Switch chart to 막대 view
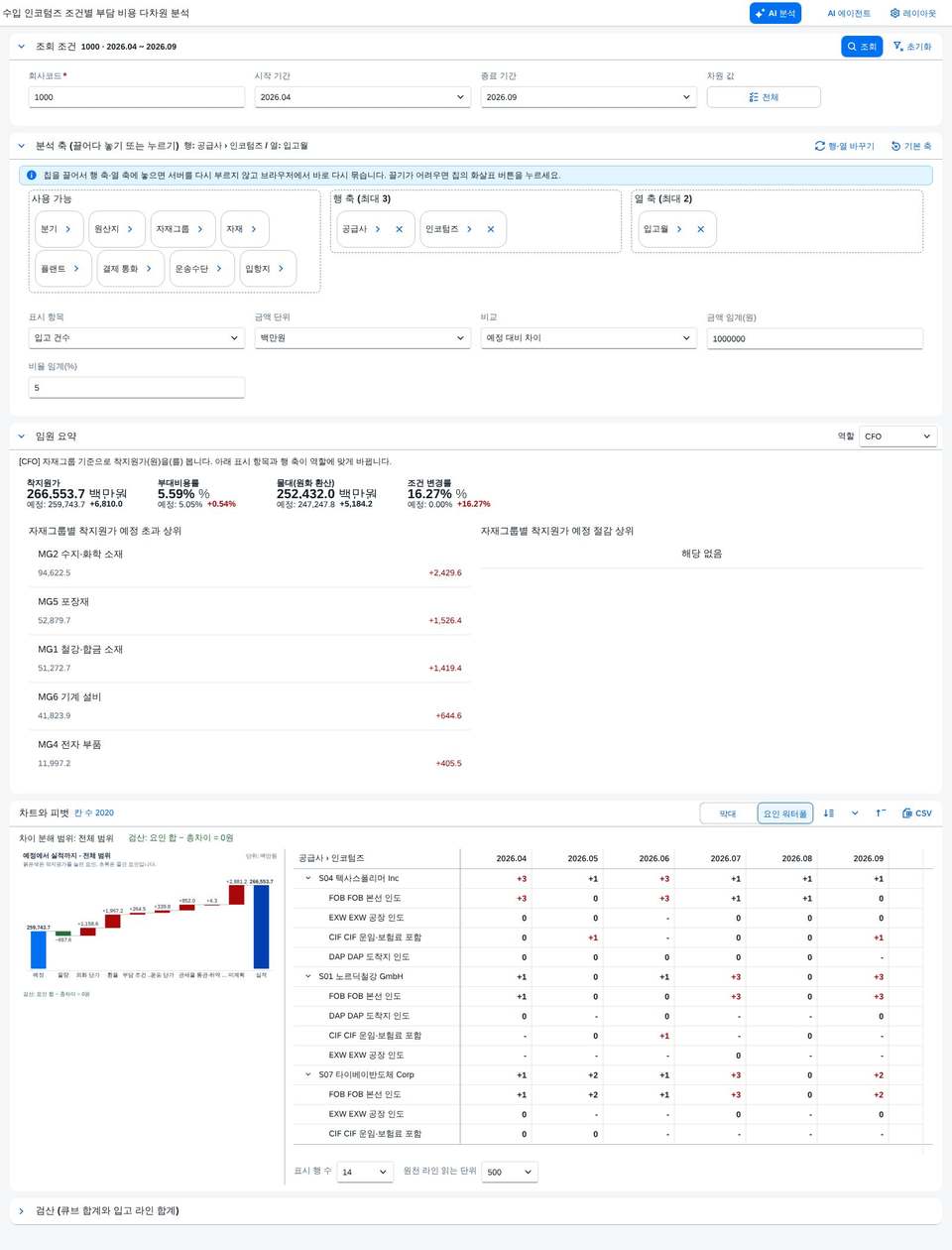This screenshot has height=1250, width=952. (x=728, y=813)
